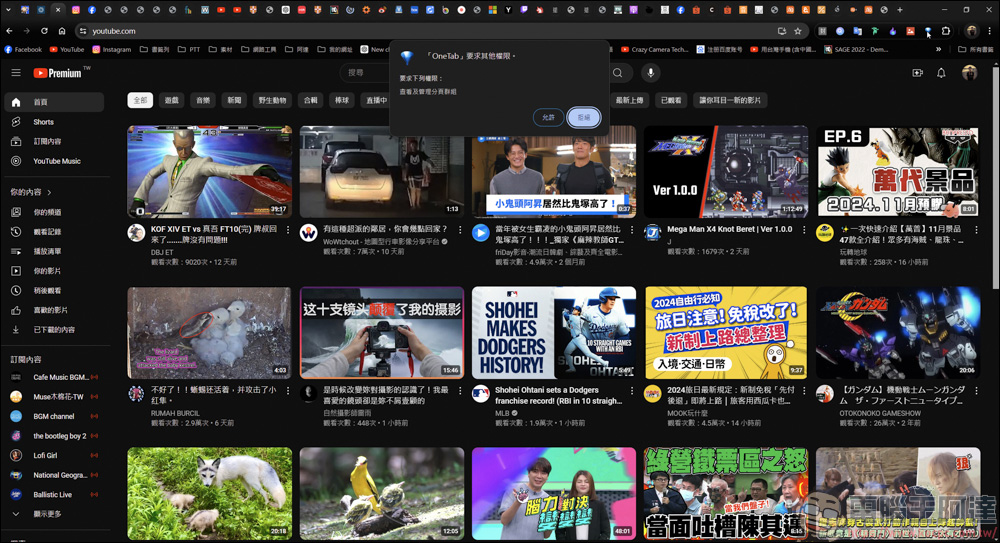Viewport: 1000px width, 543px height.
Task: Go back with the browser back arrow
Action: [9, 31]
